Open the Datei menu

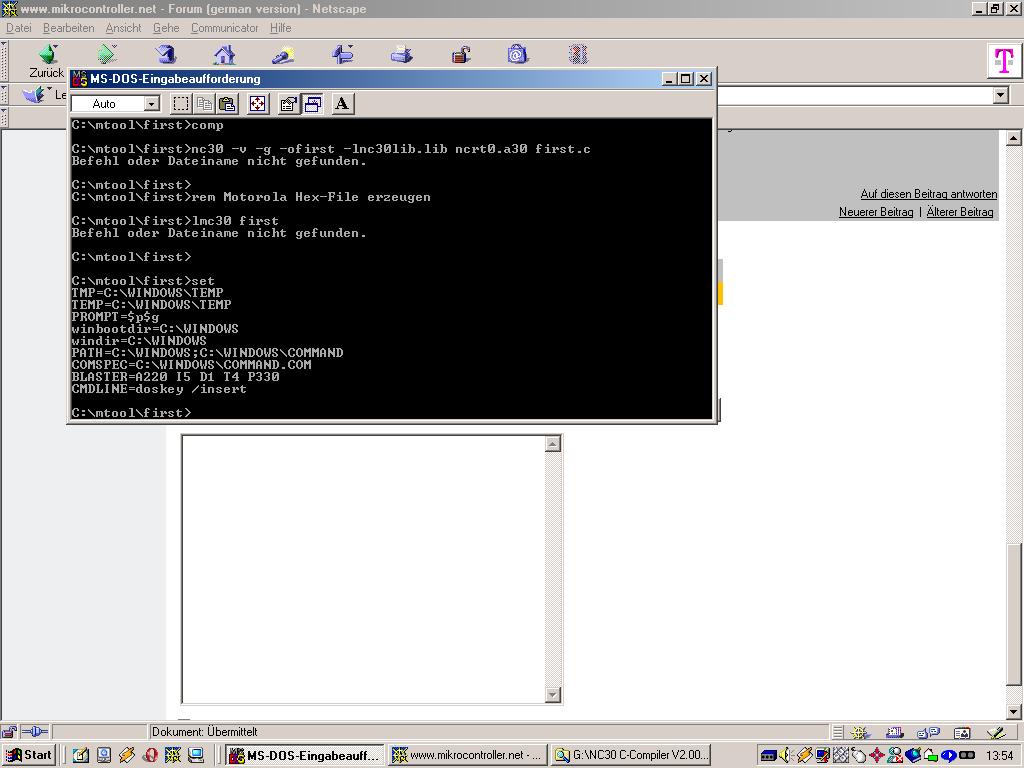point(18,28)
